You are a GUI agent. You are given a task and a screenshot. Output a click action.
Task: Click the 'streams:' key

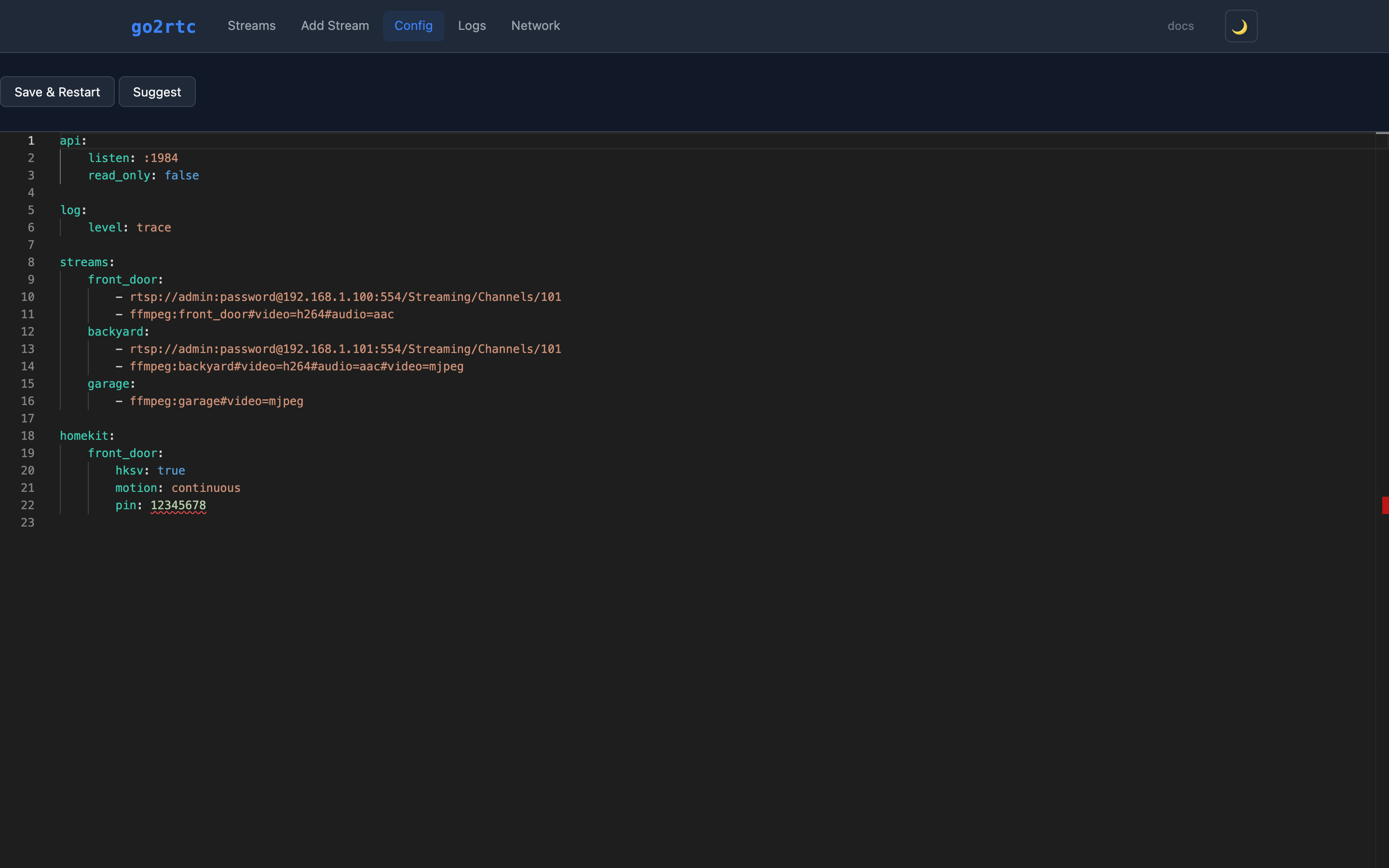click(87, 262)
